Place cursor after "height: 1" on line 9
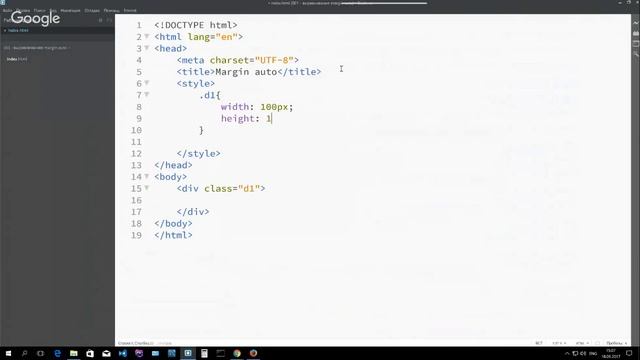The height and width of the screenshot is (360, 640). click(x=272, y=119)
